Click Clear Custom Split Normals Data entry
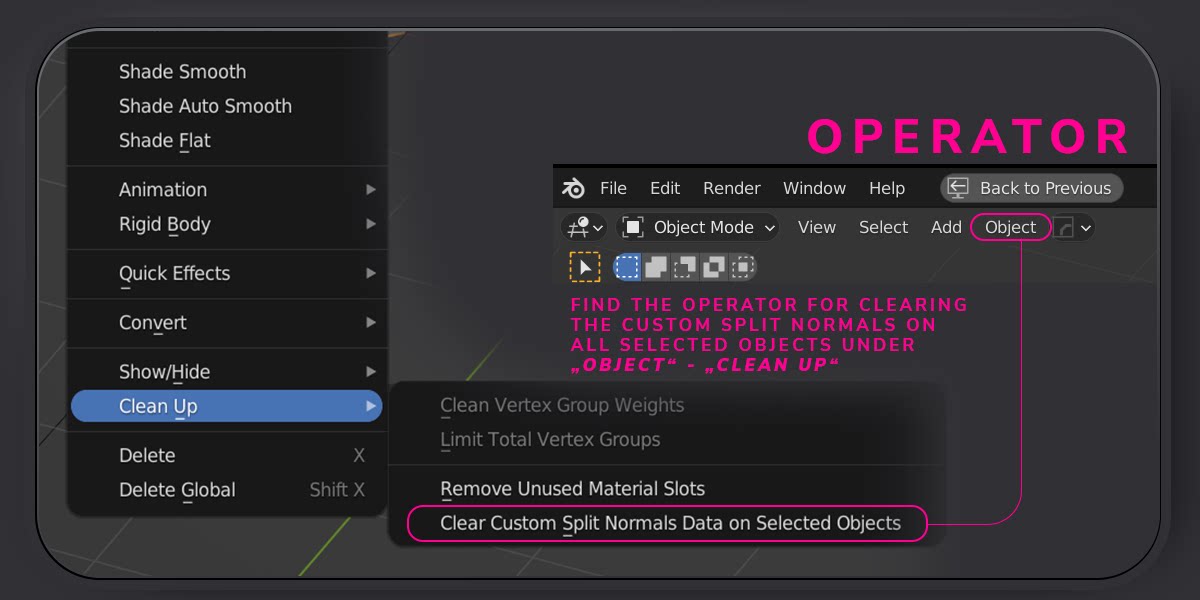This screenshot has height=600, width=1200. [669, 523]
